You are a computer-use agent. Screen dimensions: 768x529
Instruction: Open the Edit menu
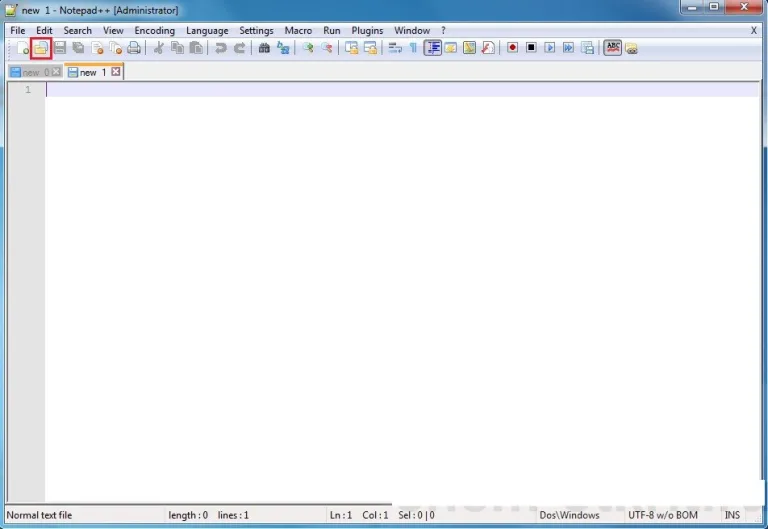44,30
